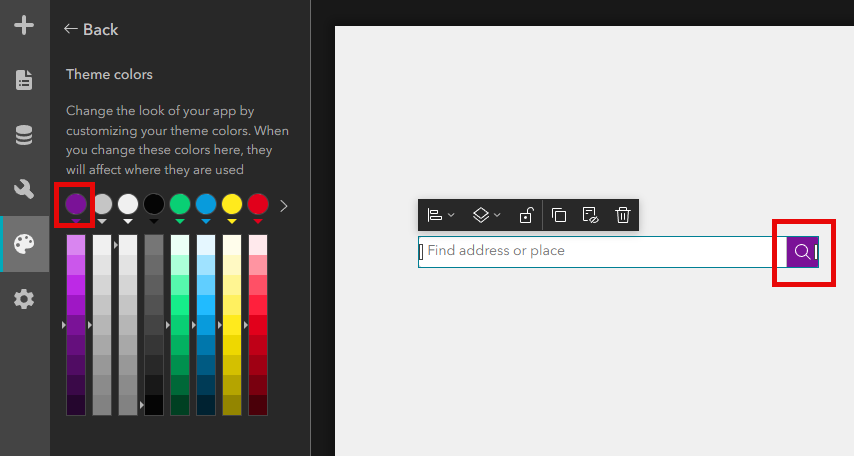Image resolution: width=854 pixels, height=456 pixels.
Task: Show more theme colors with right chevron
Action: tap(284, 206)
